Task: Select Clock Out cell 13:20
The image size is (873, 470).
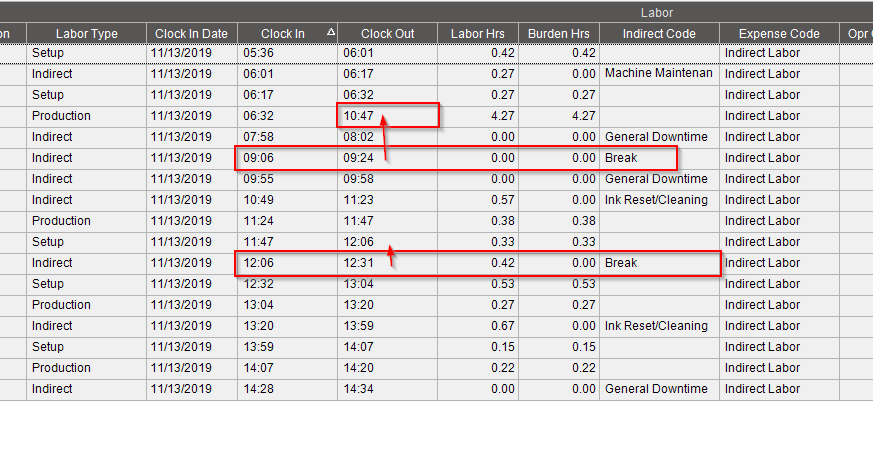Action: tap(388, 305)
